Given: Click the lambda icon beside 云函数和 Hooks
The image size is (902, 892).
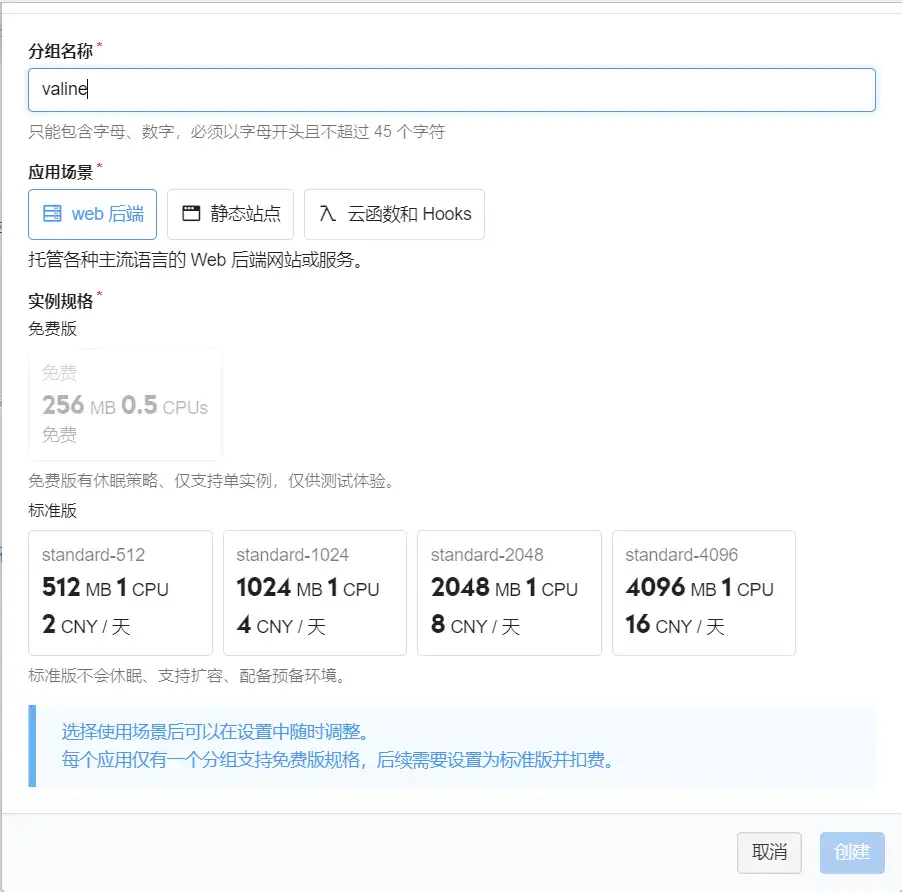Looking at the screenshot, I should [327, 214].
